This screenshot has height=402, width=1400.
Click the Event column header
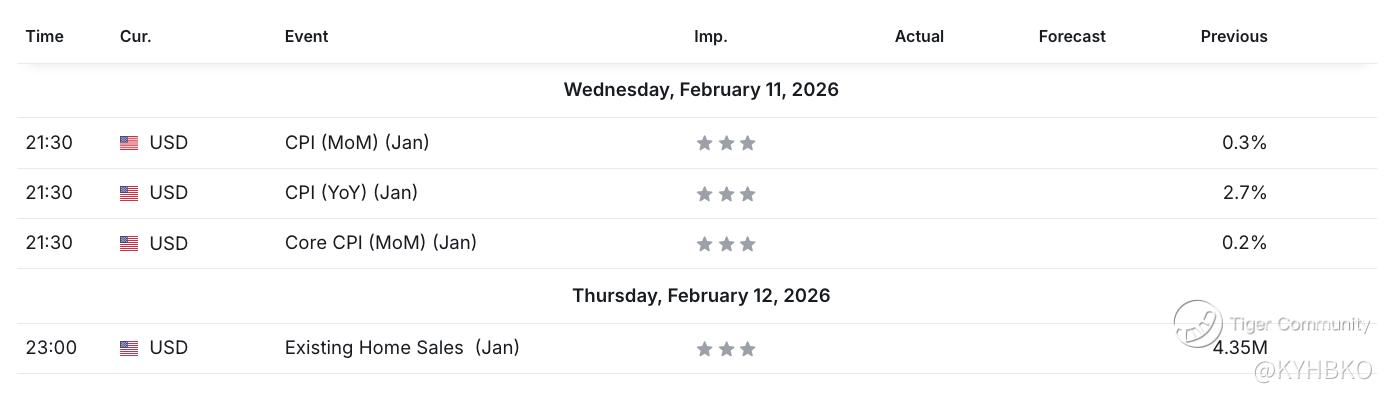coord(306,36)
